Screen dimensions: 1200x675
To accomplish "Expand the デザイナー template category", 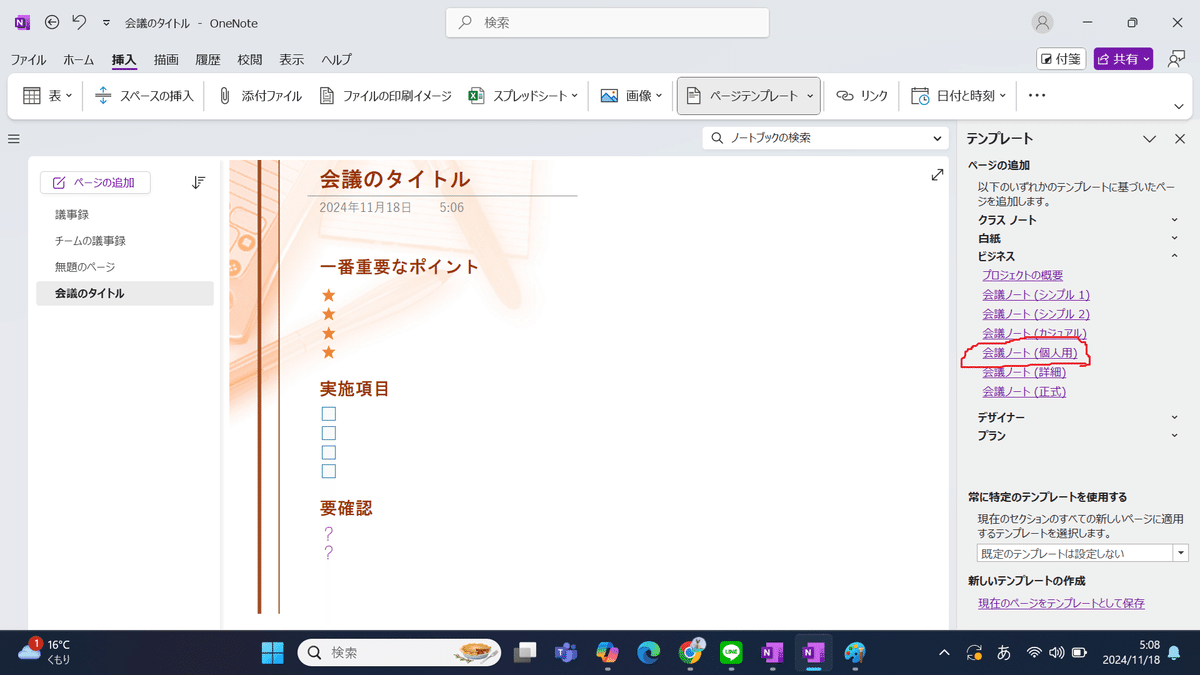I will [1174, 417].
